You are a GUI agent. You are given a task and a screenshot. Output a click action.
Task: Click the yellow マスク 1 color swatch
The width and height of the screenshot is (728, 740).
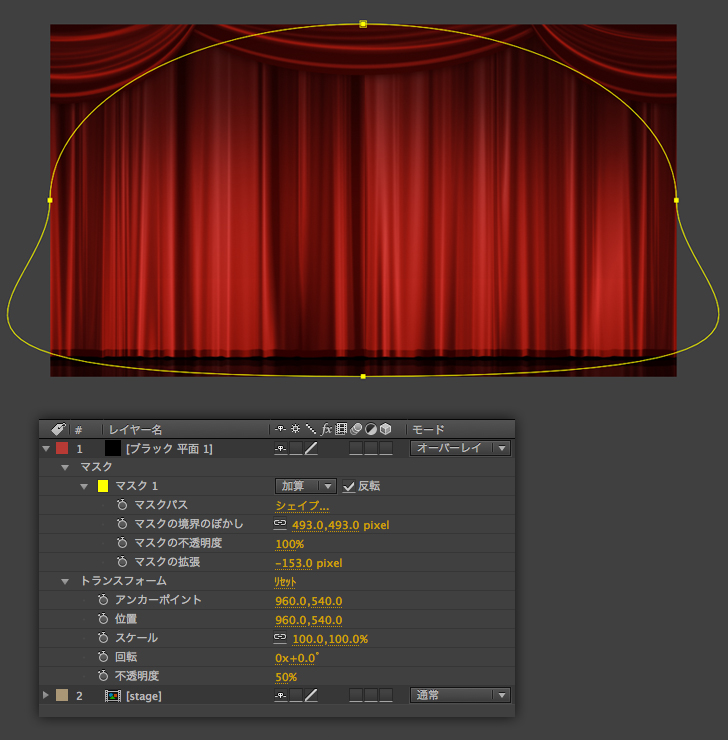pos(102,487)
